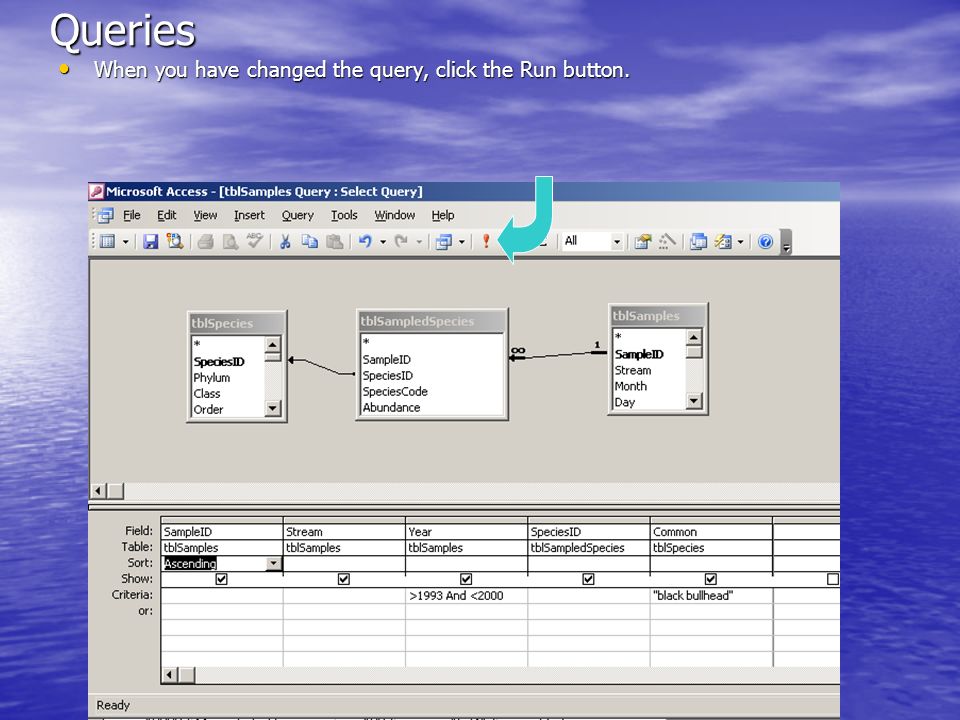Open the File menu
This screenshot has width=960, height=720.
coord(132,215)
